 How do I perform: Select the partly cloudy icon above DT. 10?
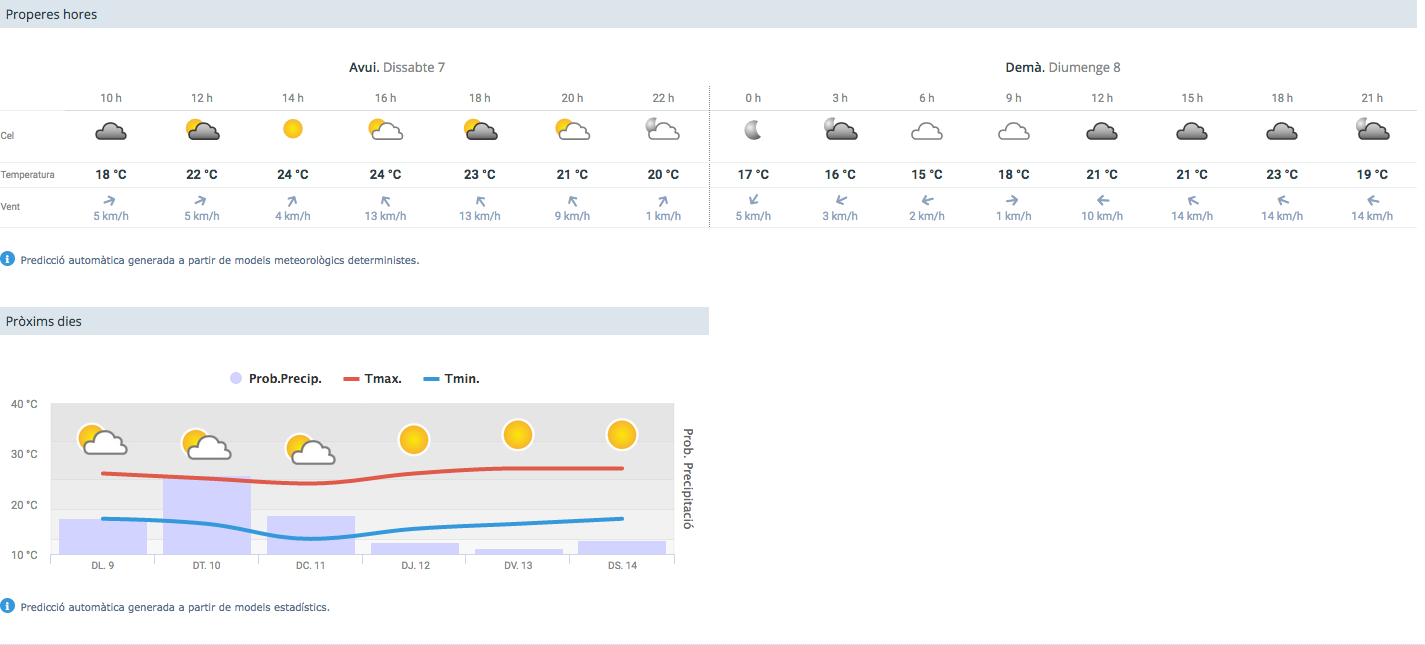coord(207,445)
